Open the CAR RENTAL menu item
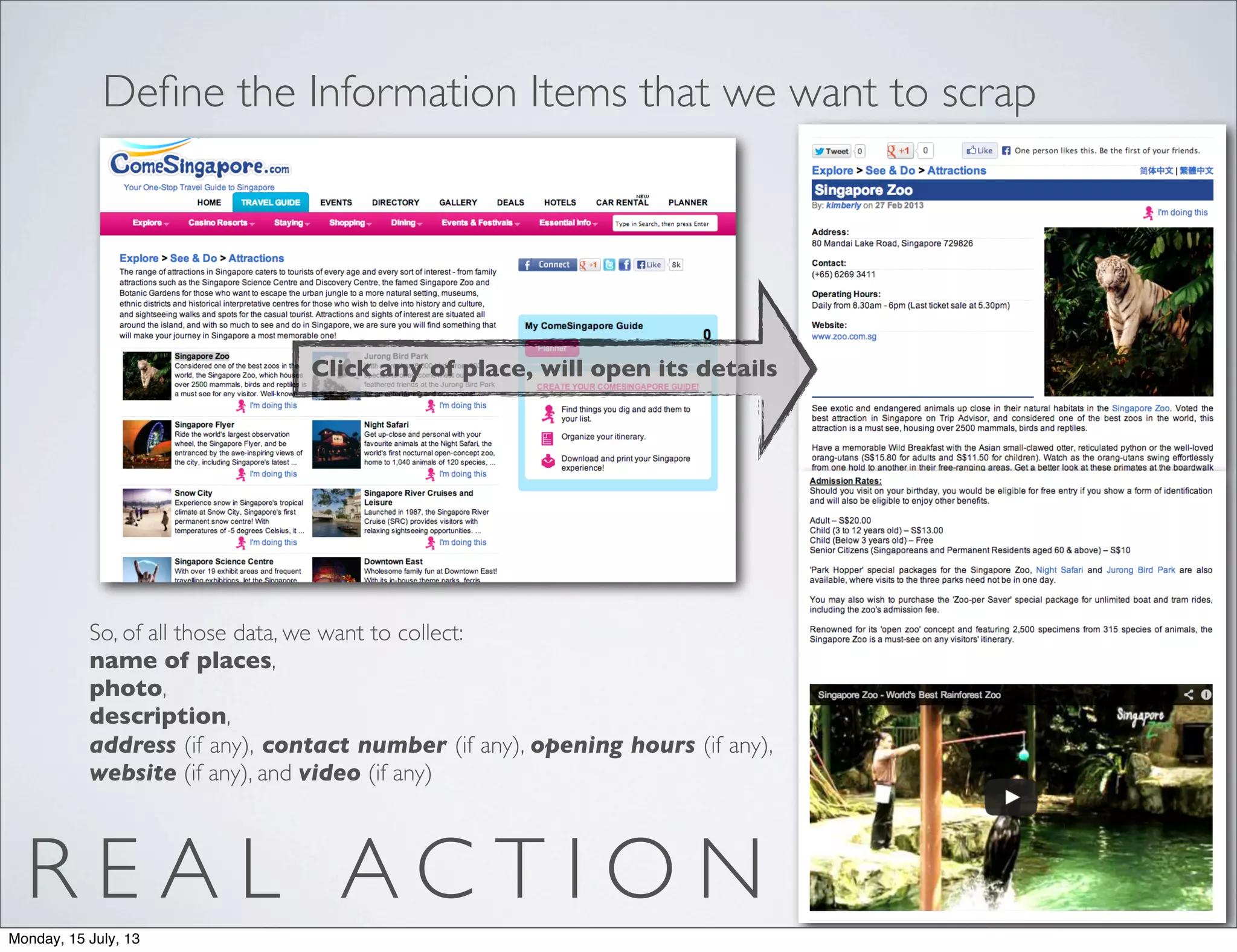Screen dimensions: 1237x952 point(622,202)
